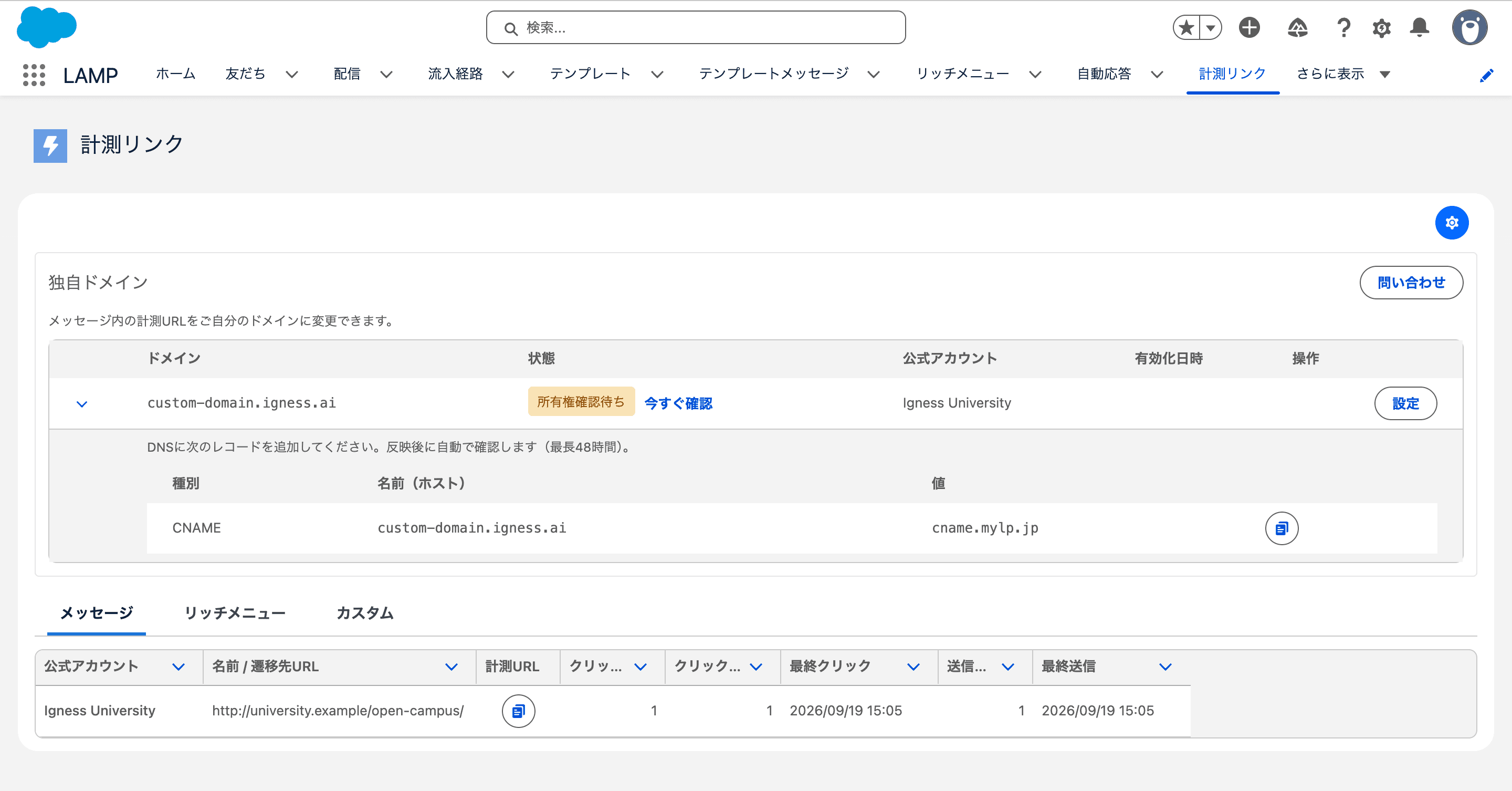Image resolution: width=1512 pixels, height=791 pixels.
Task: Open the 流入経路 tab
Action: (455, 74)
